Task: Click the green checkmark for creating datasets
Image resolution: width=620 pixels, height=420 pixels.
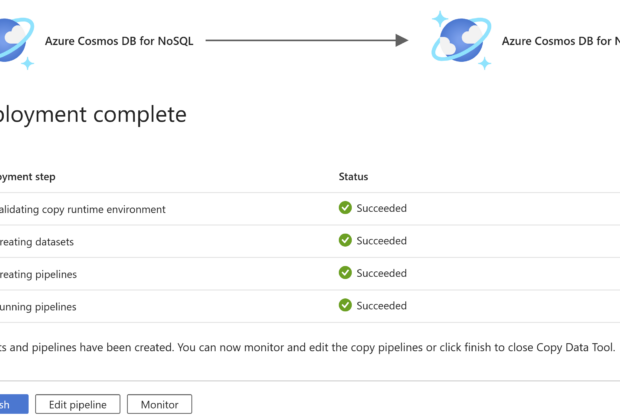Action: pos(345,240)
